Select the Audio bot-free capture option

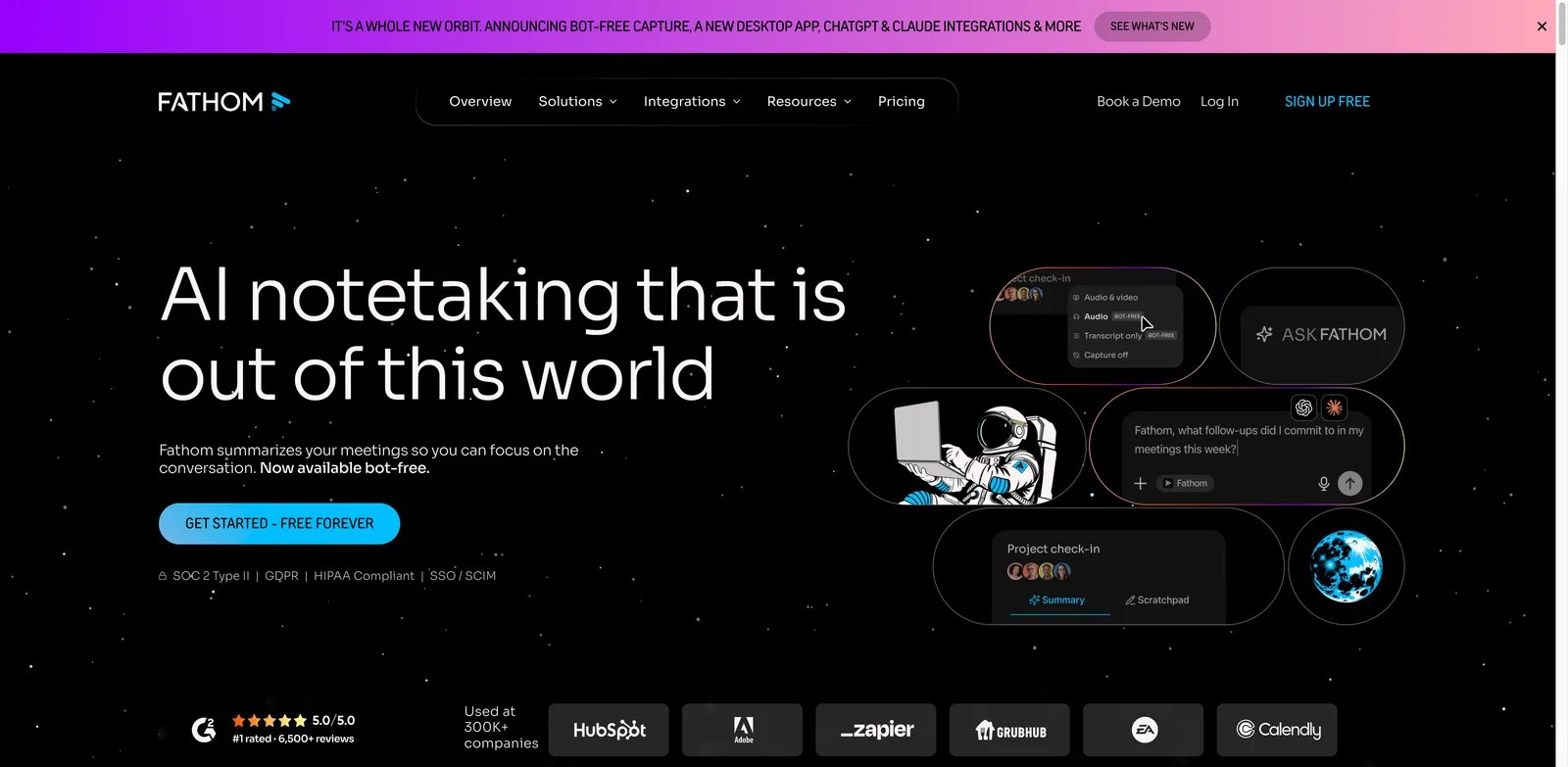(1107, 316)
